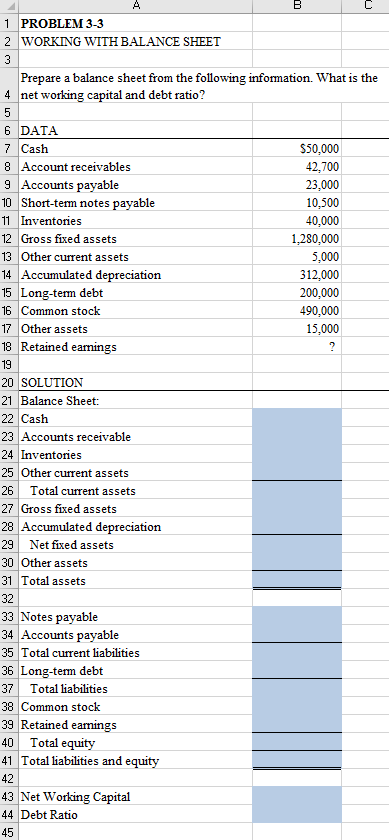The width and height of the screenshot is (389, 840).
Task: Click blue input cell for Total current assets
Action: click(297, 491)
